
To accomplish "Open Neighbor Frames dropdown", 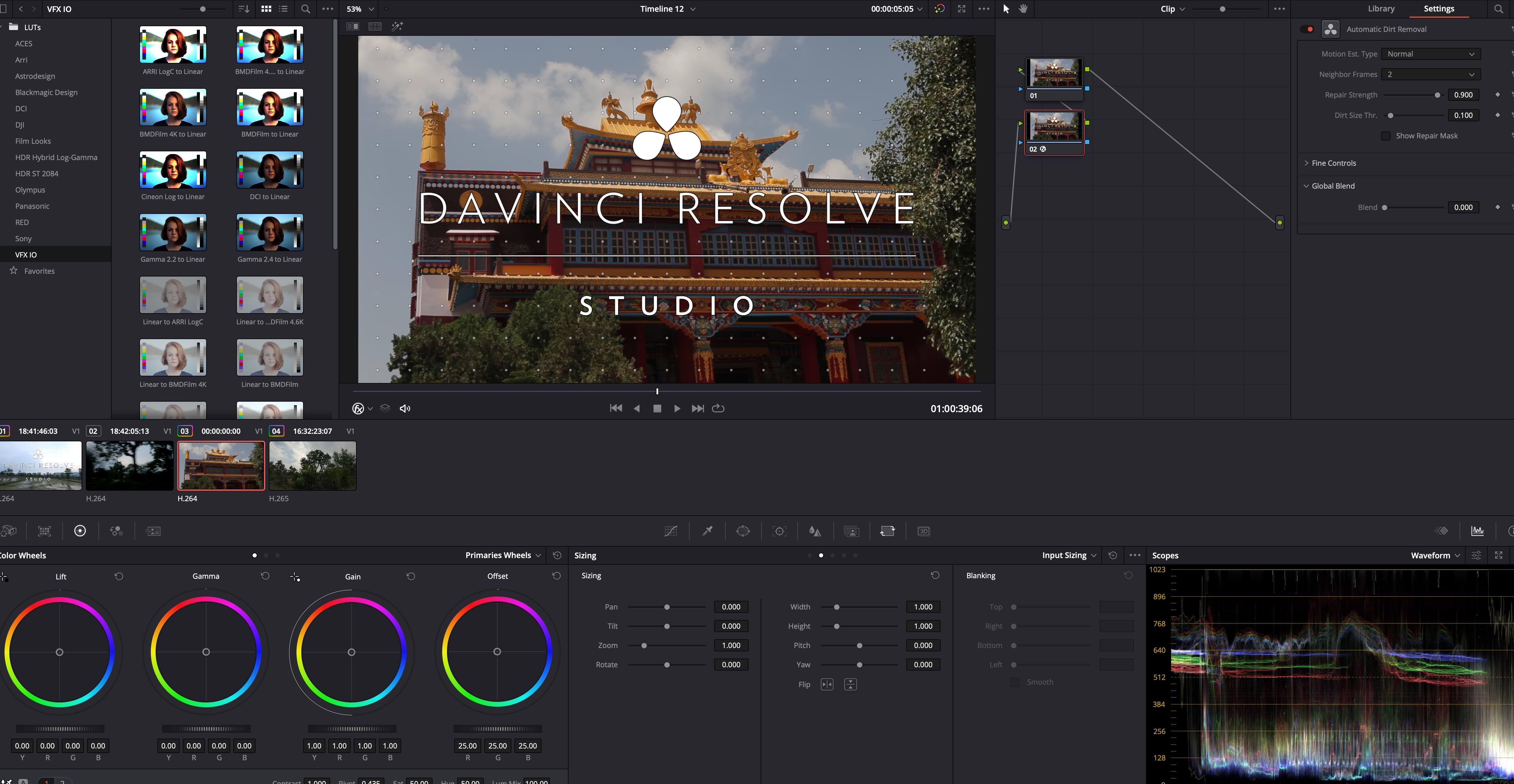I will pyautogui.click(x=1431, y=75).
